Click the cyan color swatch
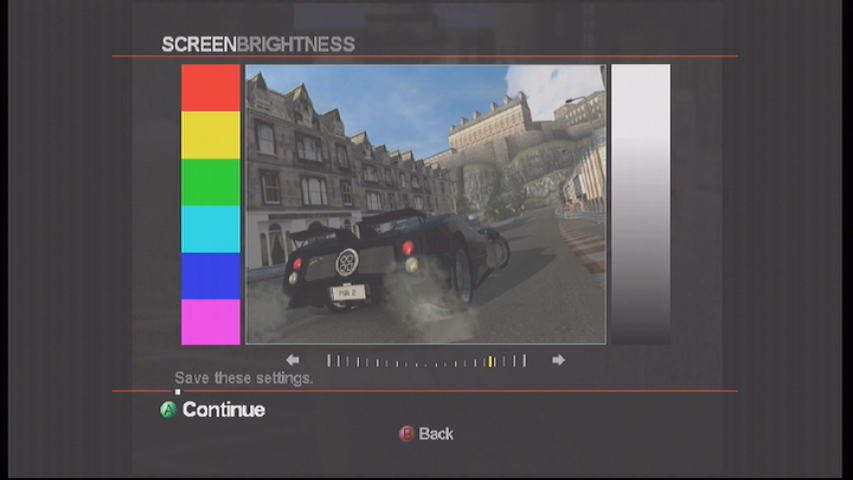The image size is (853, 480). 211,229
